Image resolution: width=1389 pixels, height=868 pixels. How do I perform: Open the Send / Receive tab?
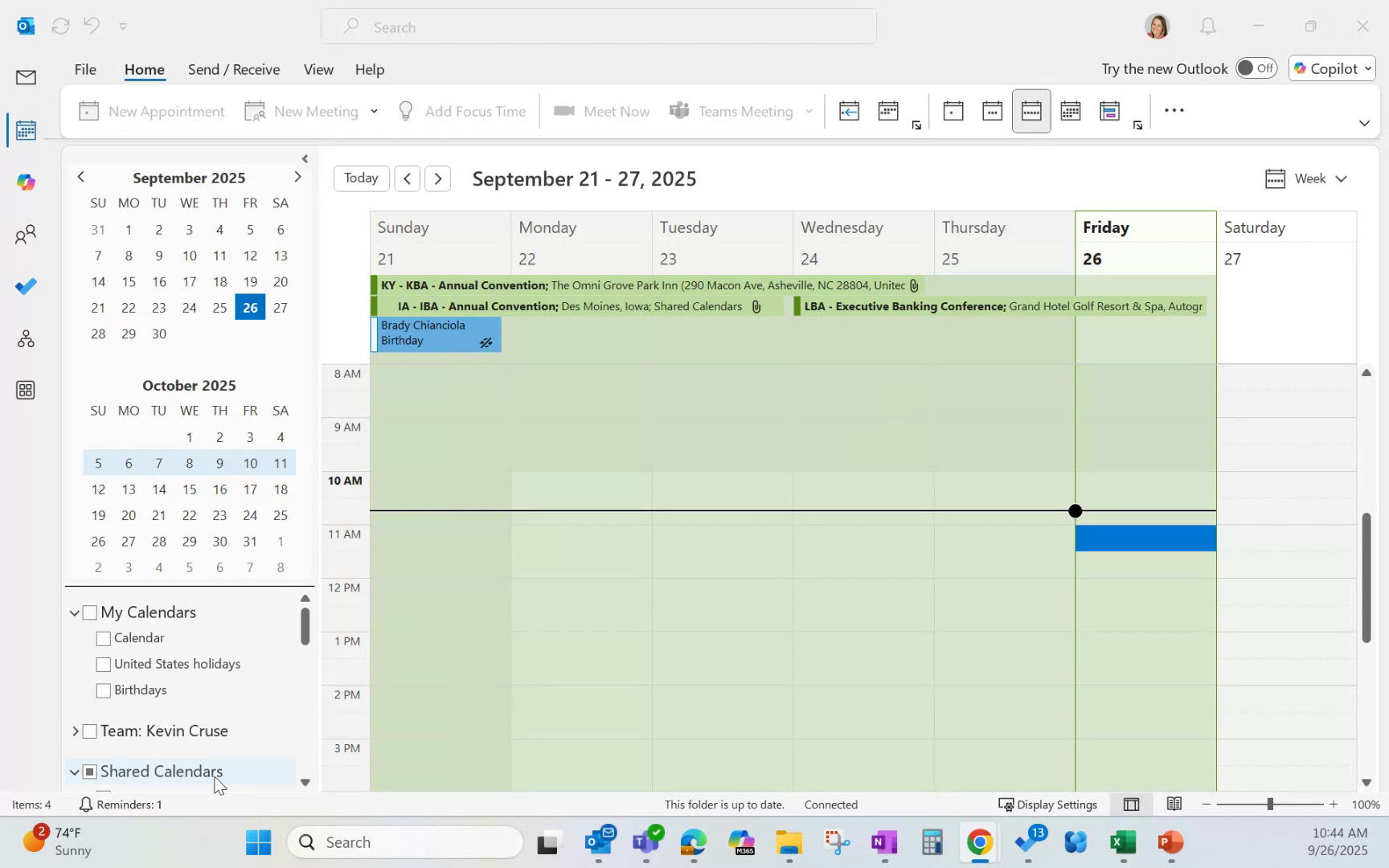coord(234,69)
